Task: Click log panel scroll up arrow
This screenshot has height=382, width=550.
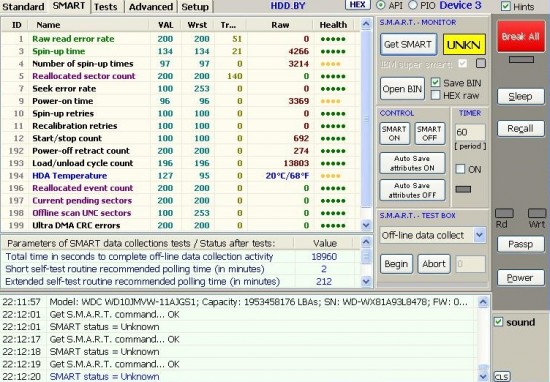Action: (483, 302)
